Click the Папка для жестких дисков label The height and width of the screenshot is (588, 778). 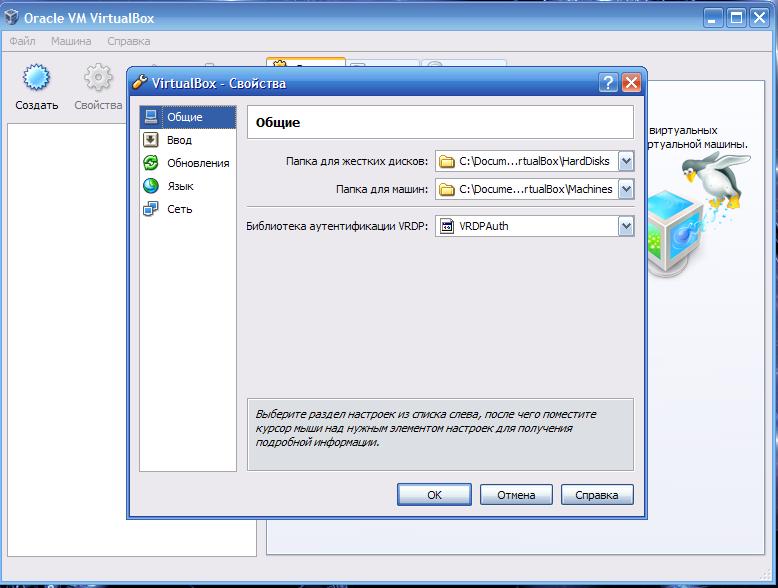[357, 161]
